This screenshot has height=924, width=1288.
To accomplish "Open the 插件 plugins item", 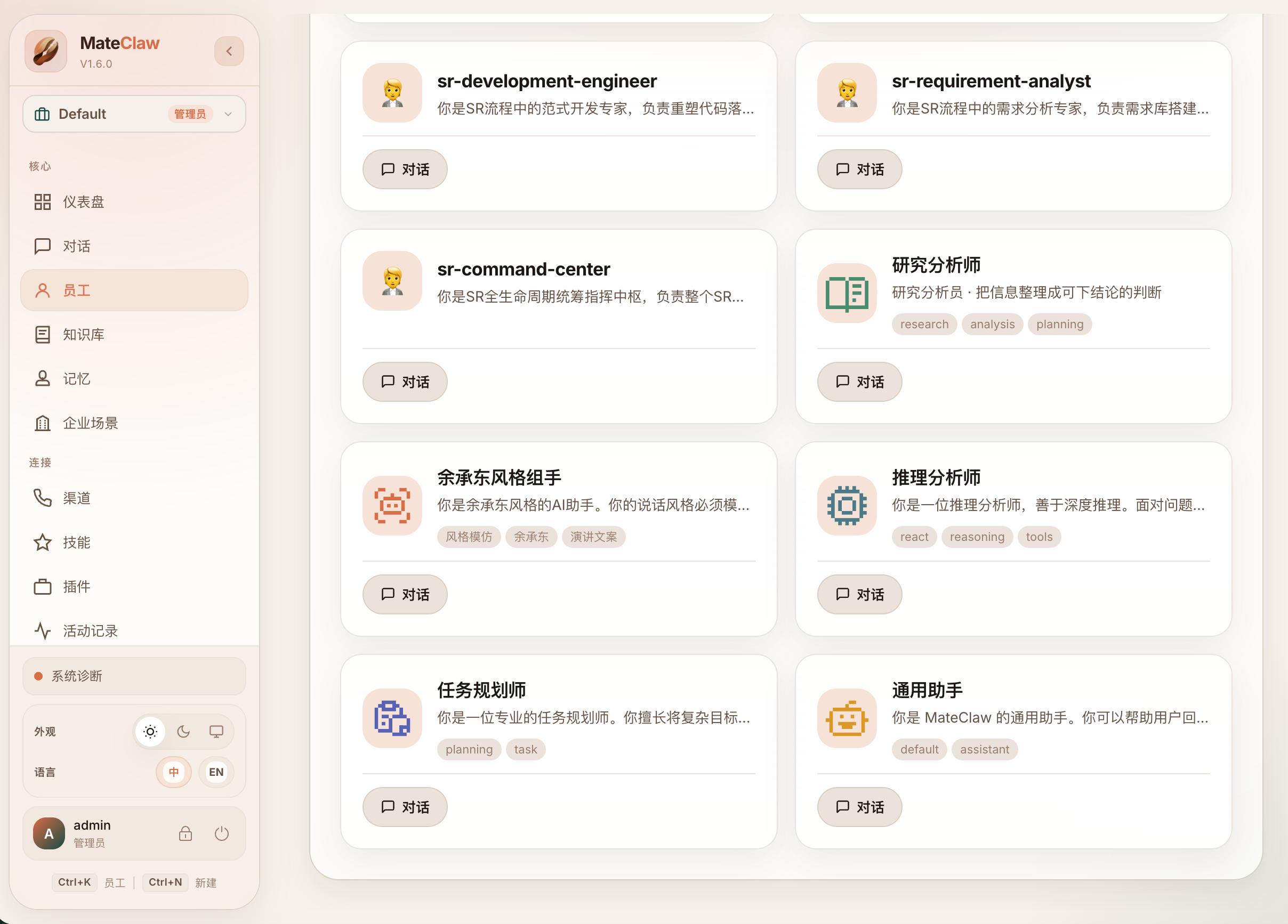I will click(134, 587).
